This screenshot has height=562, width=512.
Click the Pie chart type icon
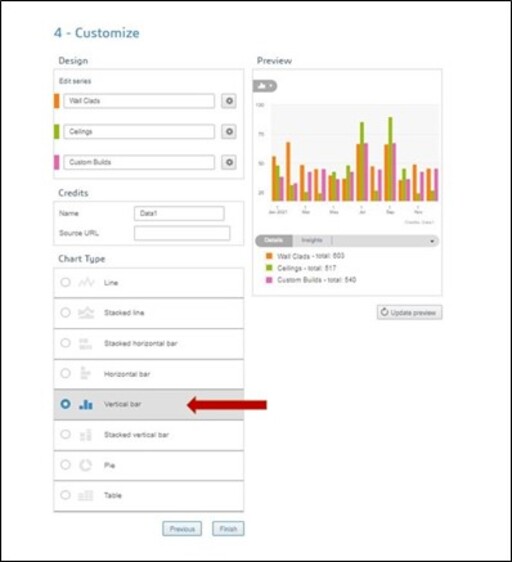tap(85, 465)
